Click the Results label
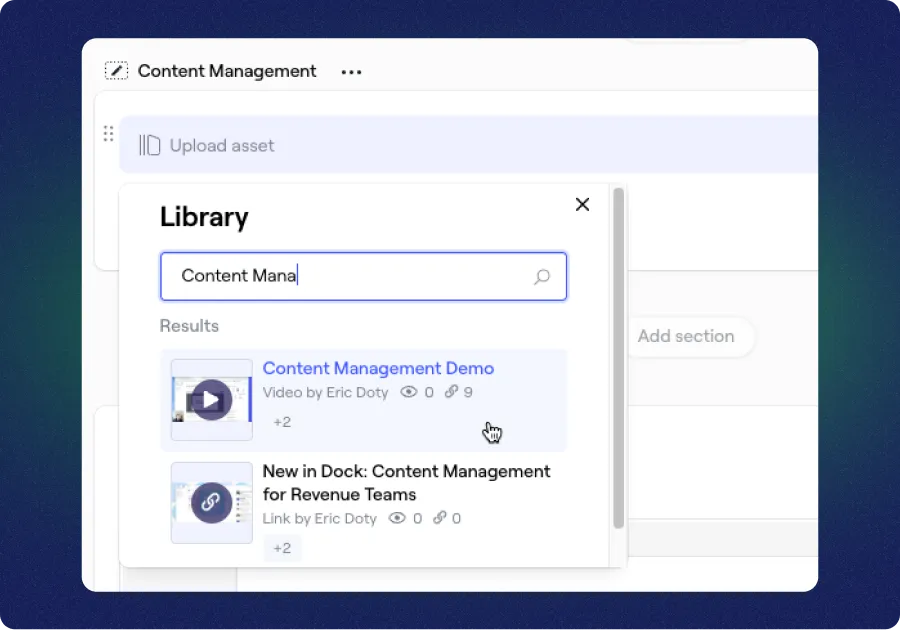This screenshot has height=630, width=900. click(189, 326)
